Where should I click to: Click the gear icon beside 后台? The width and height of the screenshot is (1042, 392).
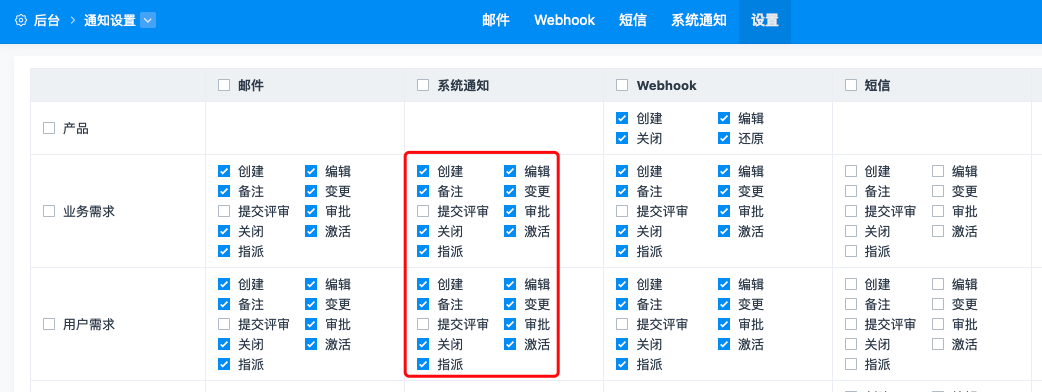pyautogui.click(x=21, y=21)
